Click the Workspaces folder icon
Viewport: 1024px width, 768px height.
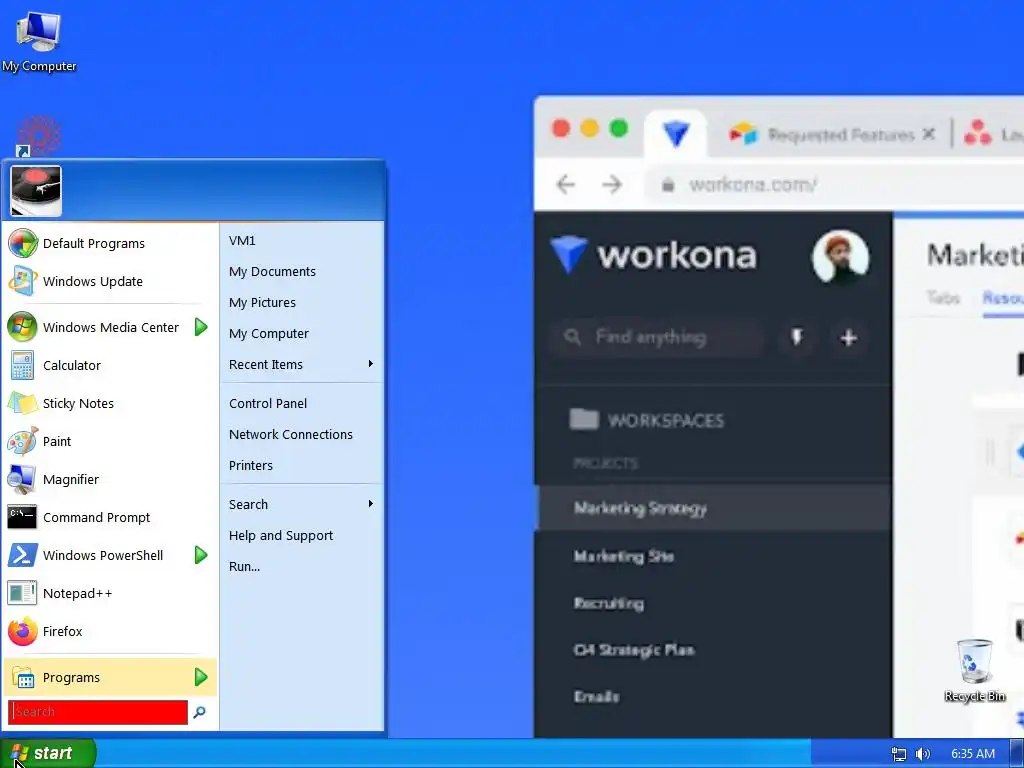click(584, 419)
